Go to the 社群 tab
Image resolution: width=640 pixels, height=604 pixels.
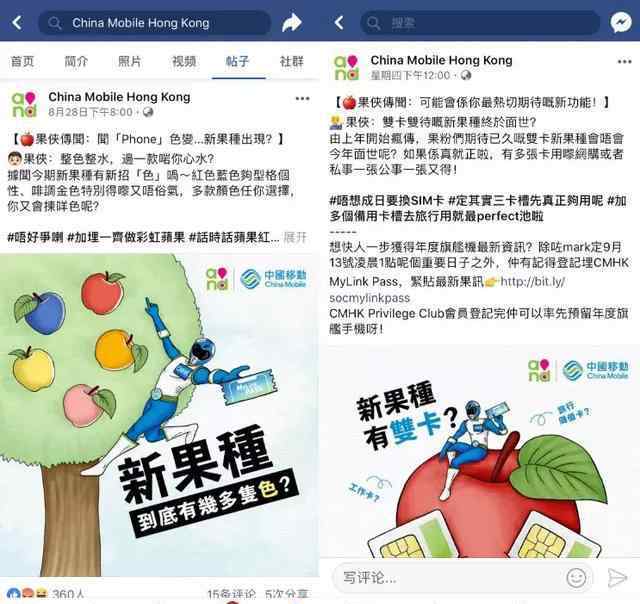[x=291, y=62]
